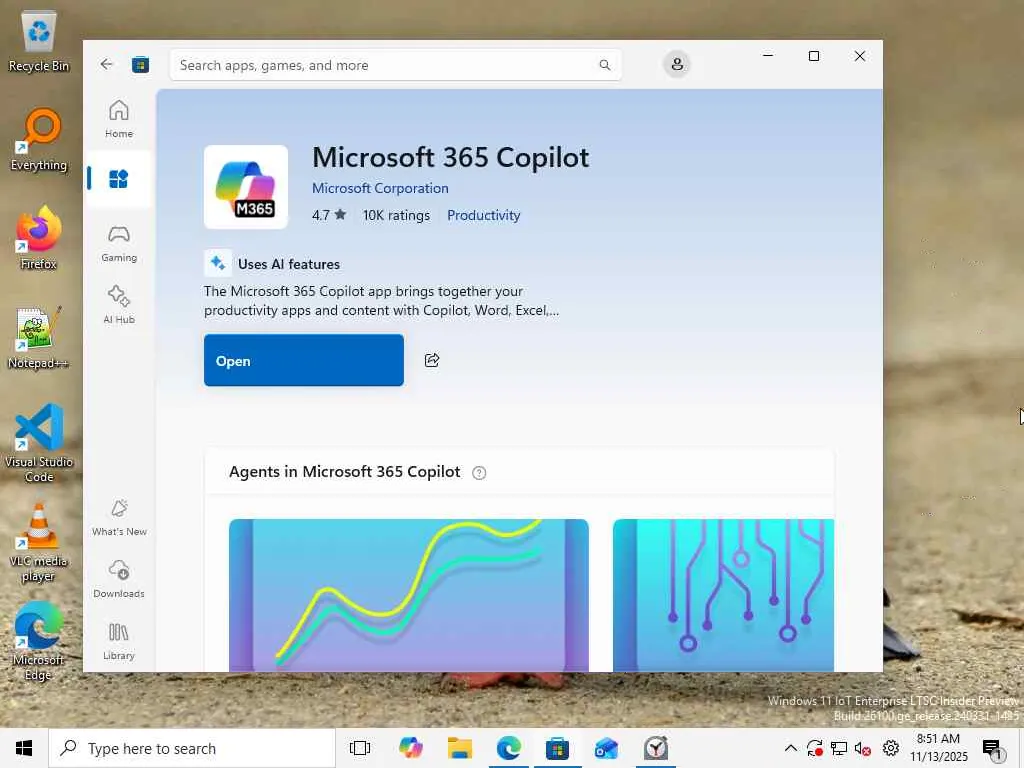Open the Productivity category link
Image resolution: width=1024 pixels, height=768 pixels.
[483, 215]
